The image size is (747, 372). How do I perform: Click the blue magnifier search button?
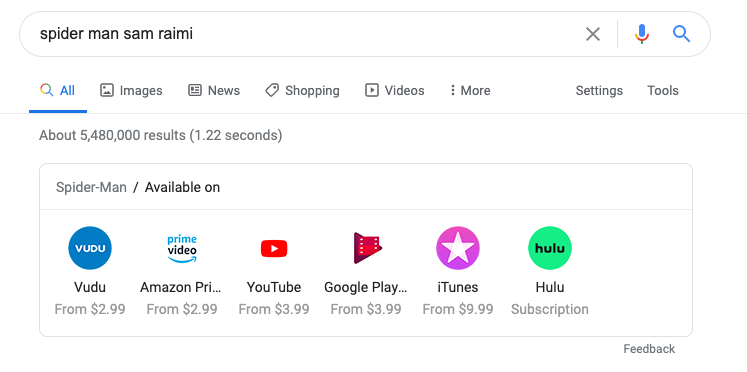681,34
